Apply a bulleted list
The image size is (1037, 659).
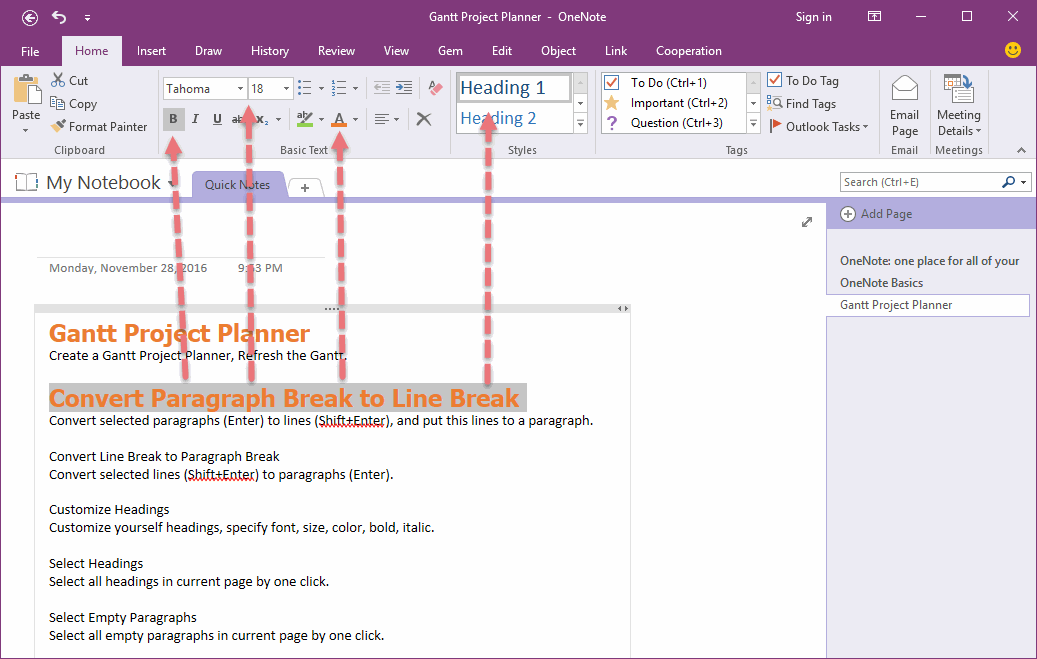(305, 88)
